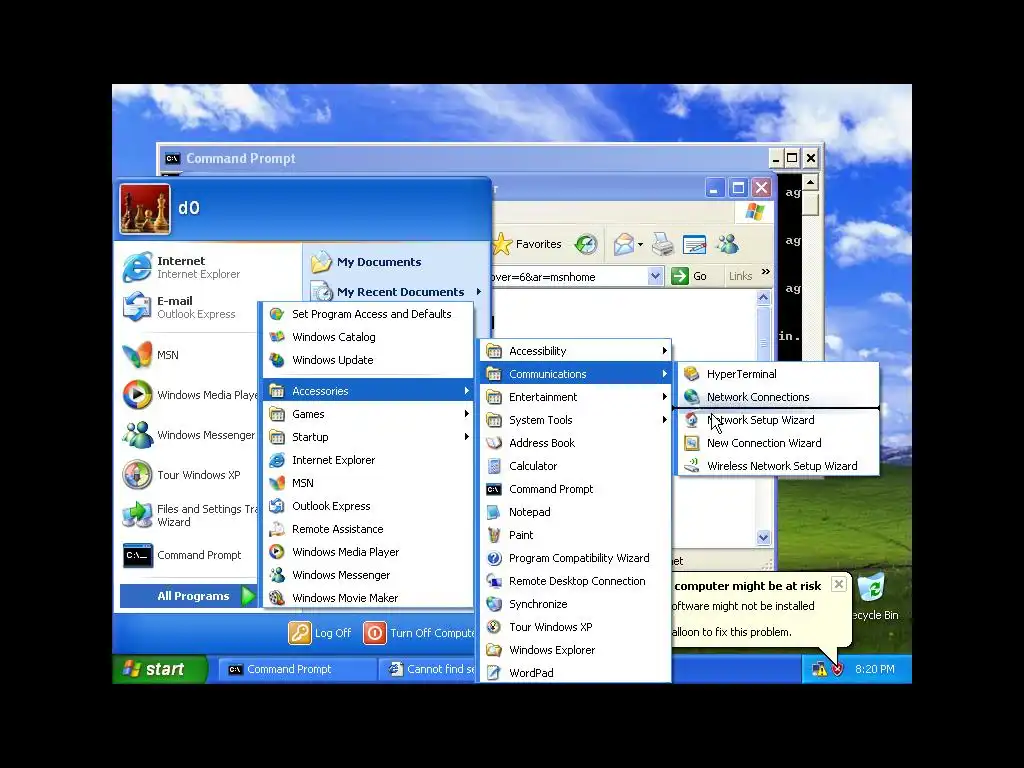Open Favorites in the browser toolbar
Image resolution: width=1024 pixels, height=768 pixels.
point(528,244)
